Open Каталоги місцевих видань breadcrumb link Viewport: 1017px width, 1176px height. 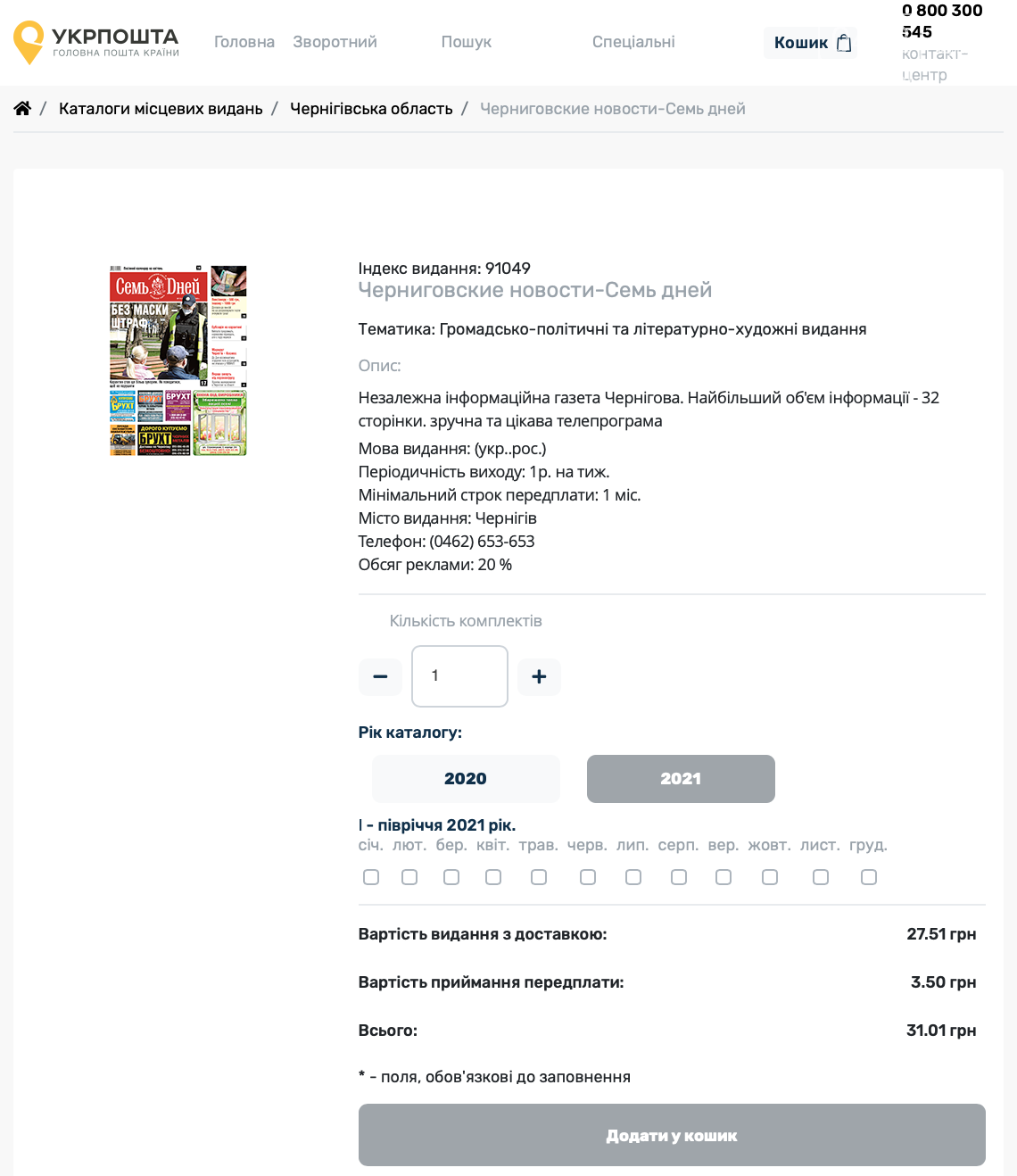click(x=161, y=109)
